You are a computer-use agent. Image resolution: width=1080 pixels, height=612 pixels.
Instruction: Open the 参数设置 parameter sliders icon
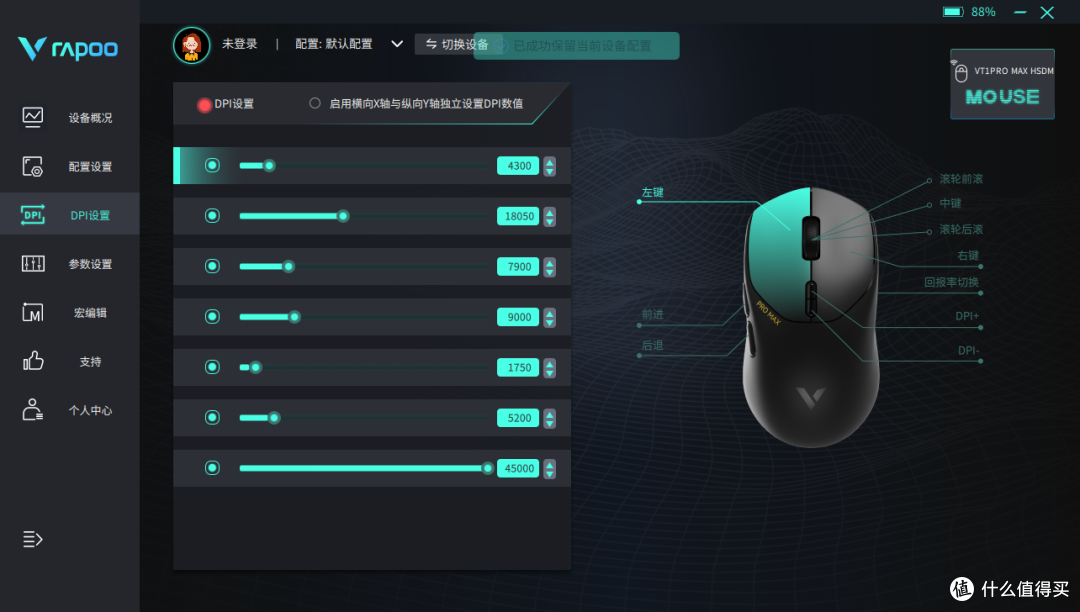[x=32, y=264]
